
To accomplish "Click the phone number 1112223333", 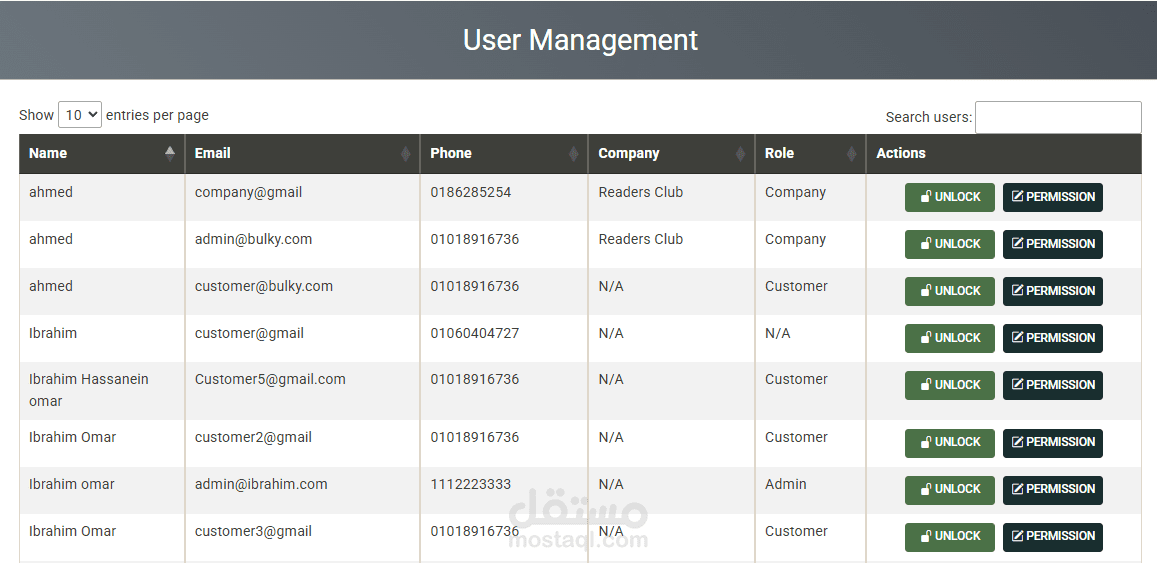I will coord(471,484).
